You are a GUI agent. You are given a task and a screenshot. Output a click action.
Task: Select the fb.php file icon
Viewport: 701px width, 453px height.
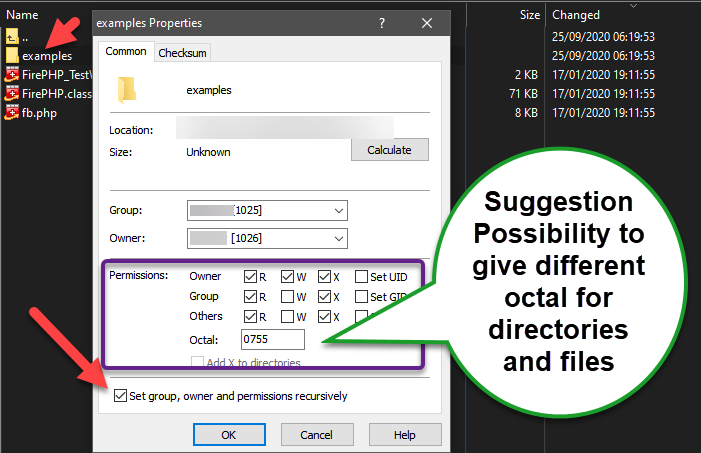click(x=12, y=112)
